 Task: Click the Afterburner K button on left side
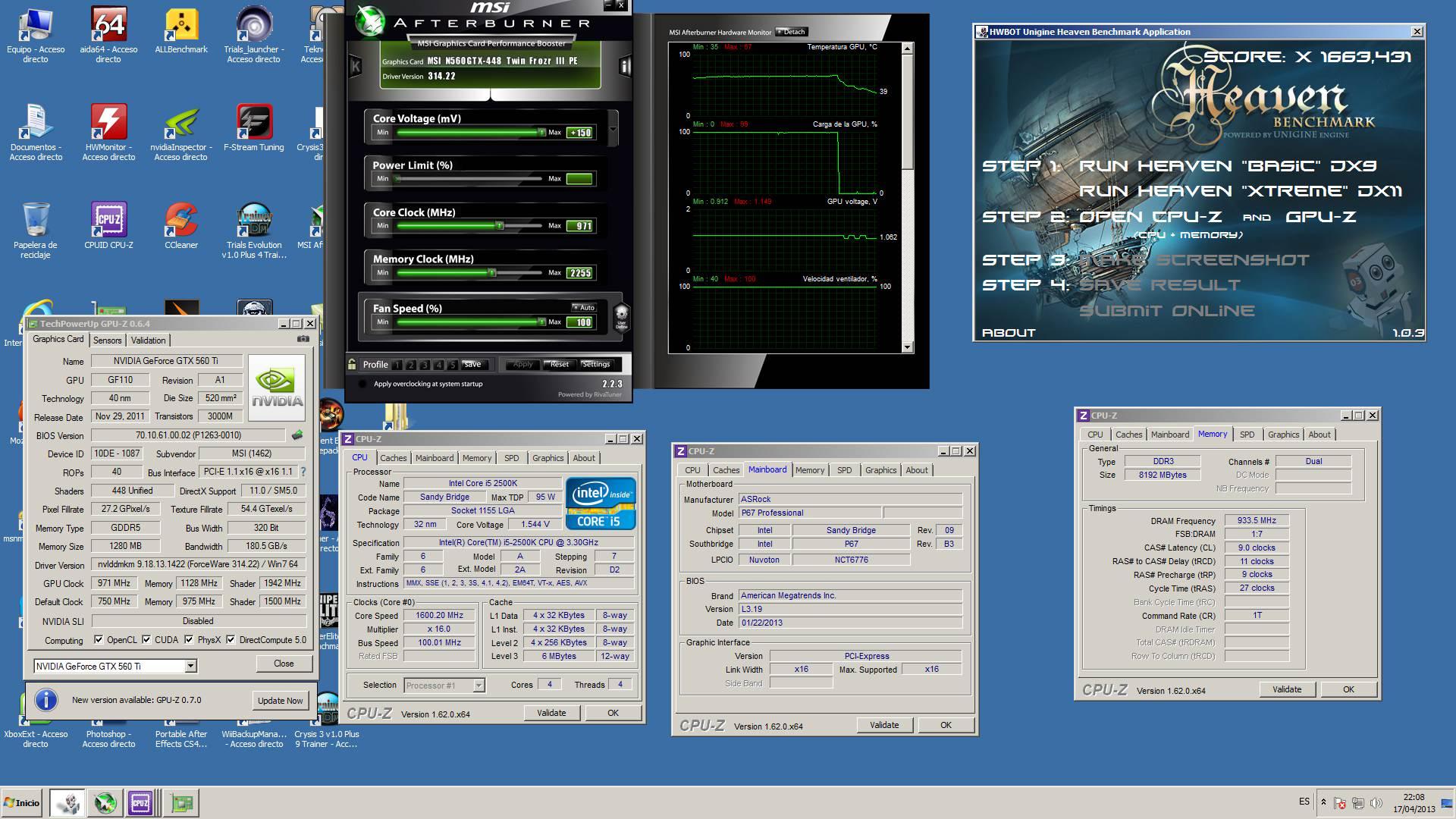point(355,66)
